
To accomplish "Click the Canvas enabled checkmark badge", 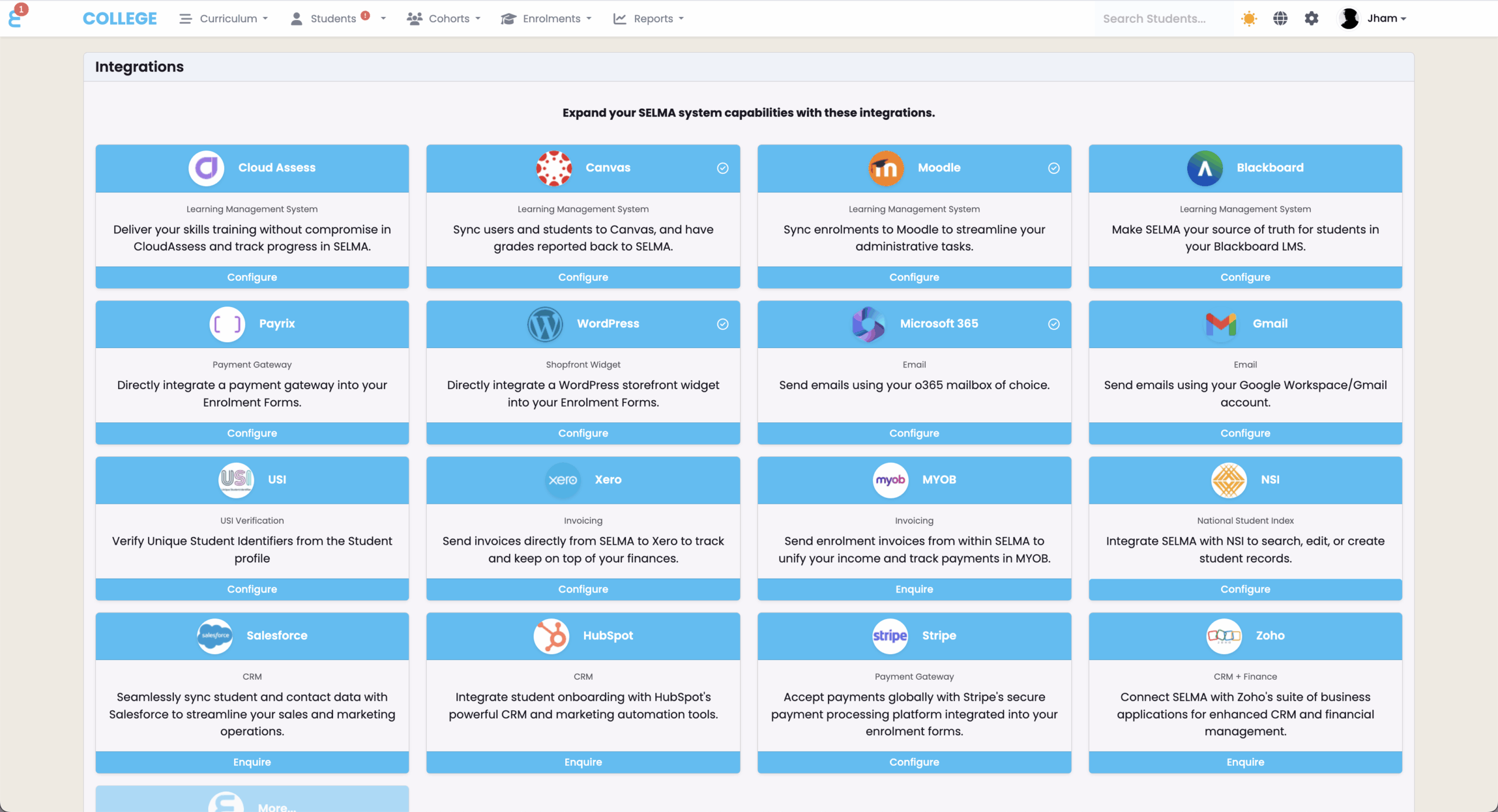I will coord(723,168).
